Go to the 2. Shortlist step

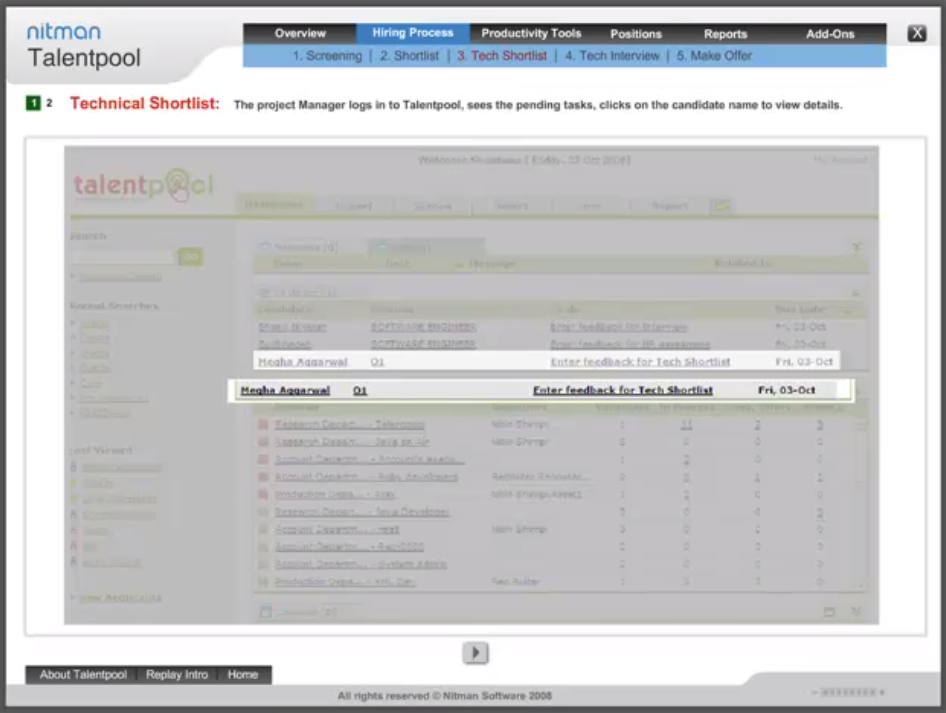pyautogui.click(x=409, y=56)
